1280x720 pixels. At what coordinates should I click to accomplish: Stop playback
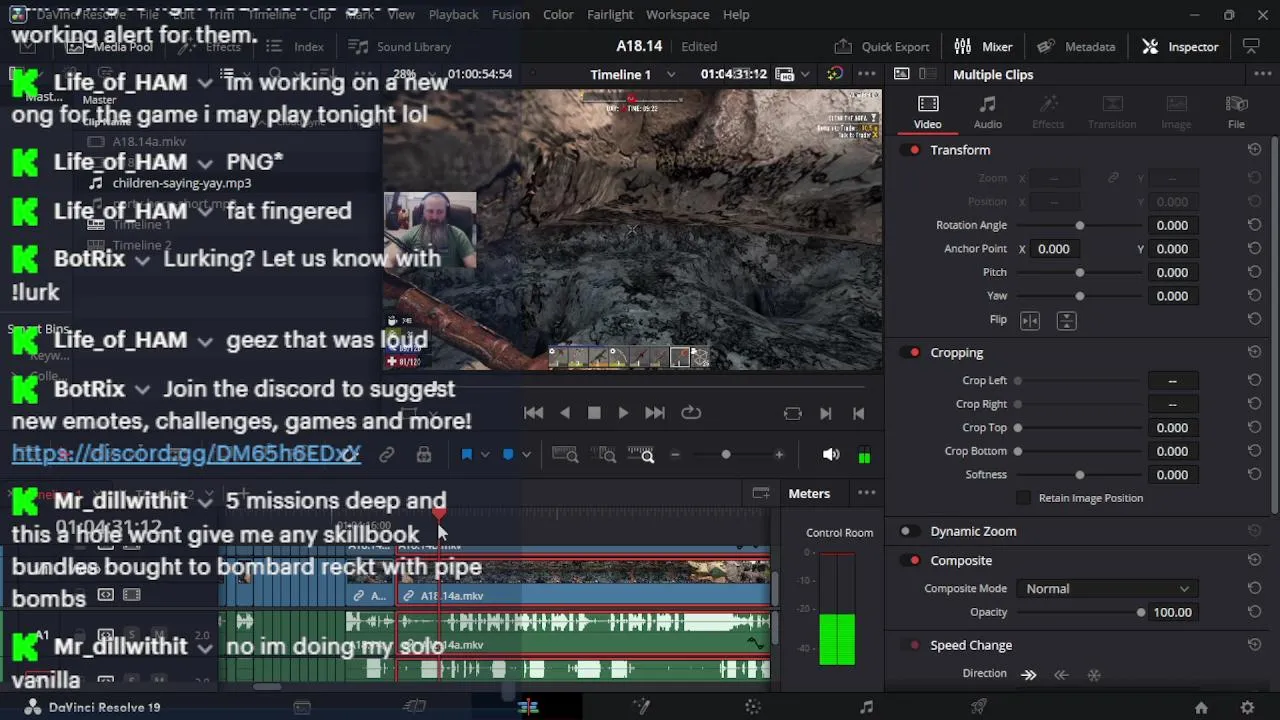coord(594,413)
